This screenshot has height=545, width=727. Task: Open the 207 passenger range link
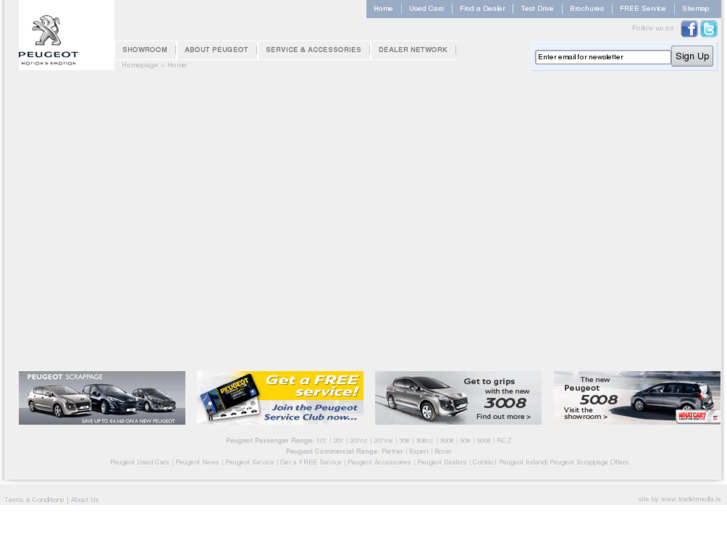point(338,441)
